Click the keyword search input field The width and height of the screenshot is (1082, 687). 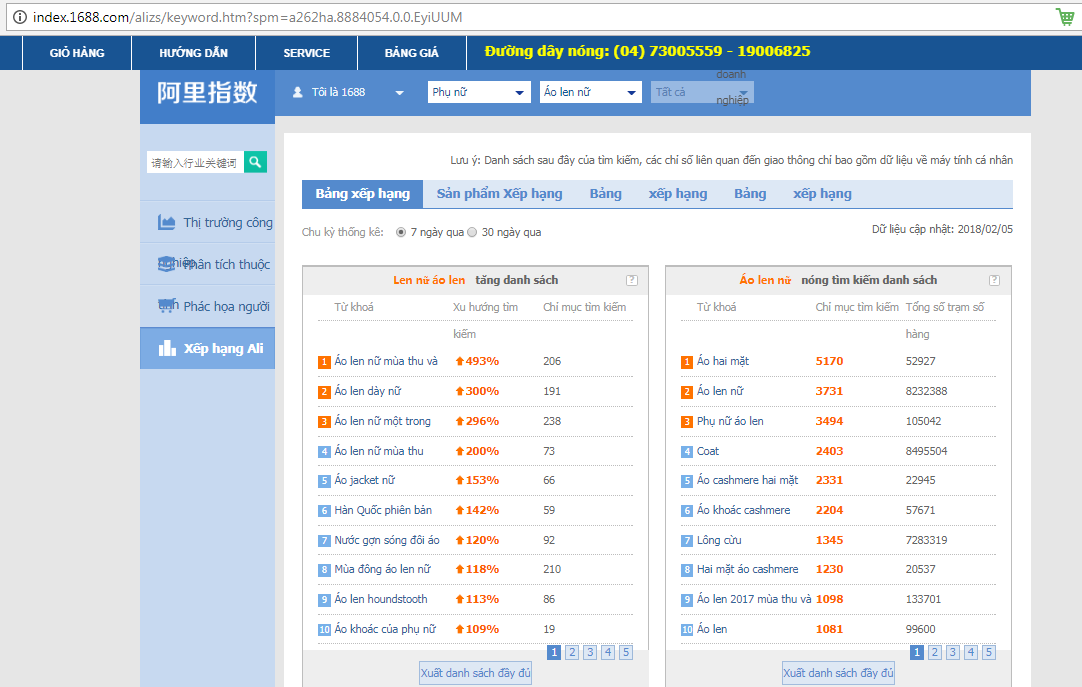coord(195,162)
